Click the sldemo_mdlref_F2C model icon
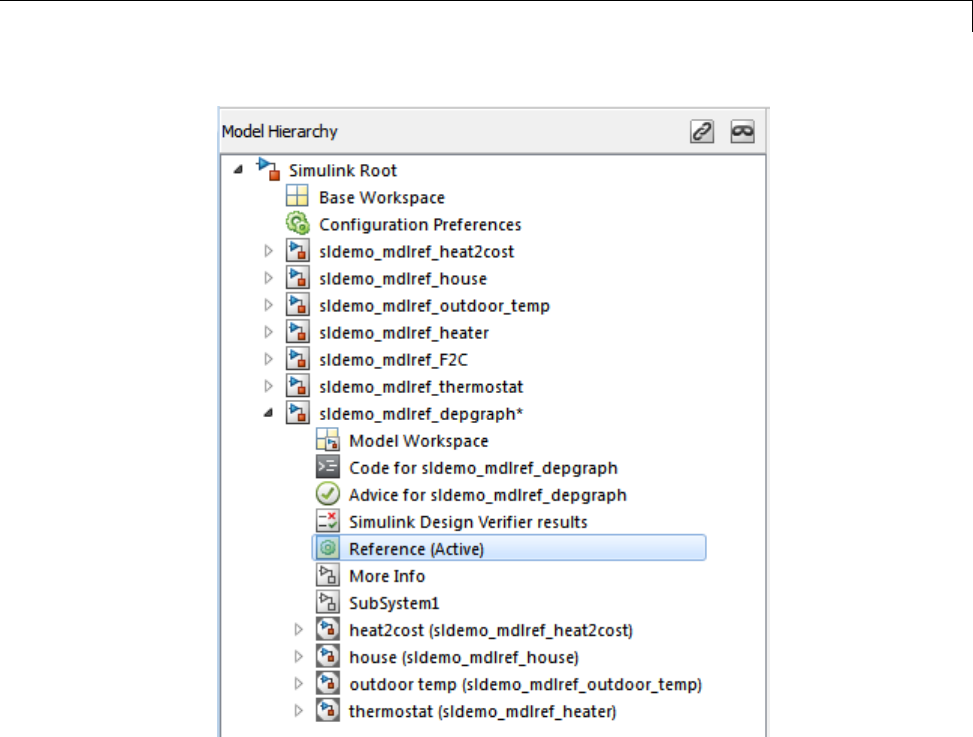 pyautogui.click(x=297, y=359)
